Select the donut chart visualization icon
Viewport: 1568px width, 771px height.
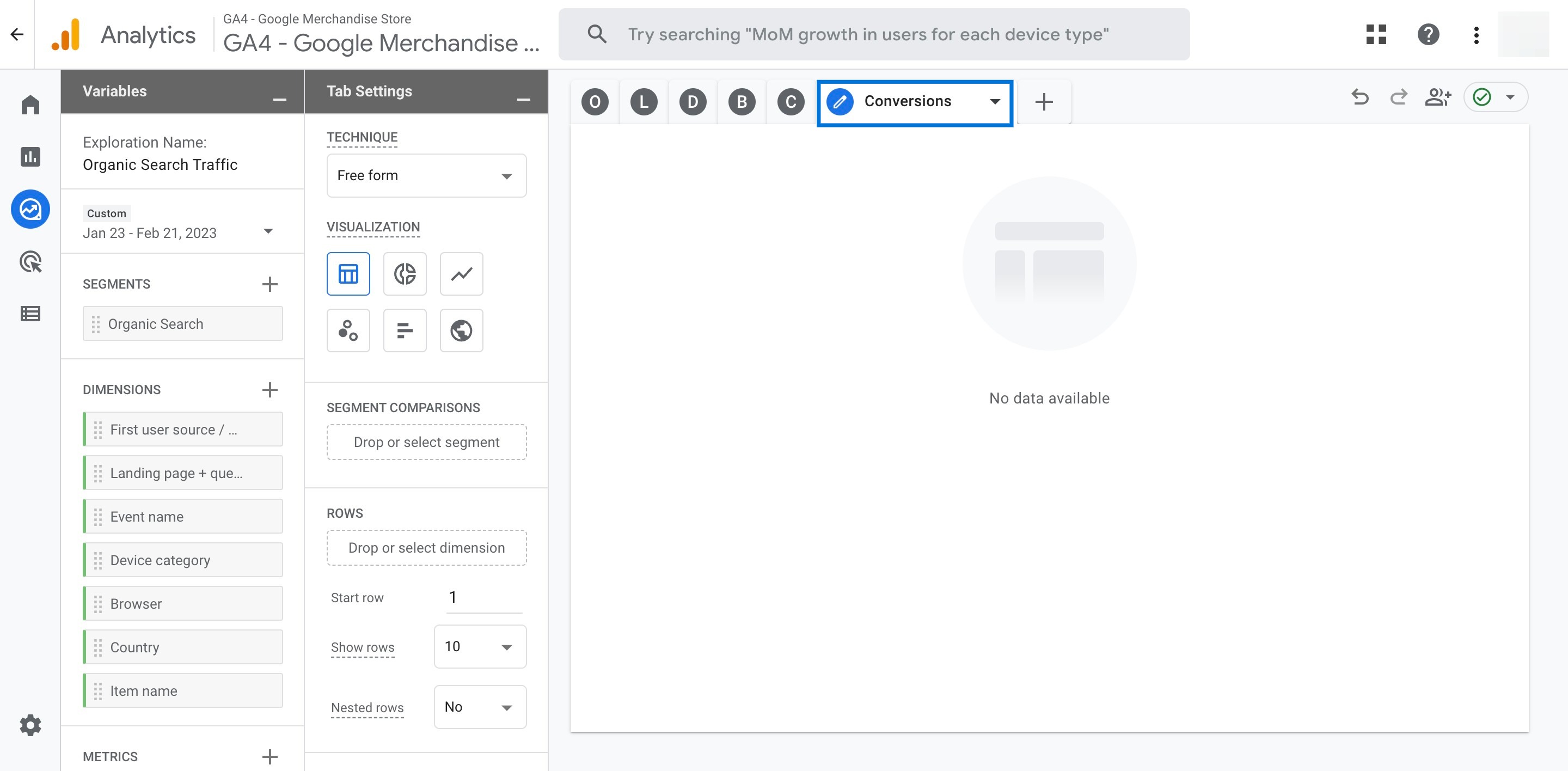(x=404, y=273)
